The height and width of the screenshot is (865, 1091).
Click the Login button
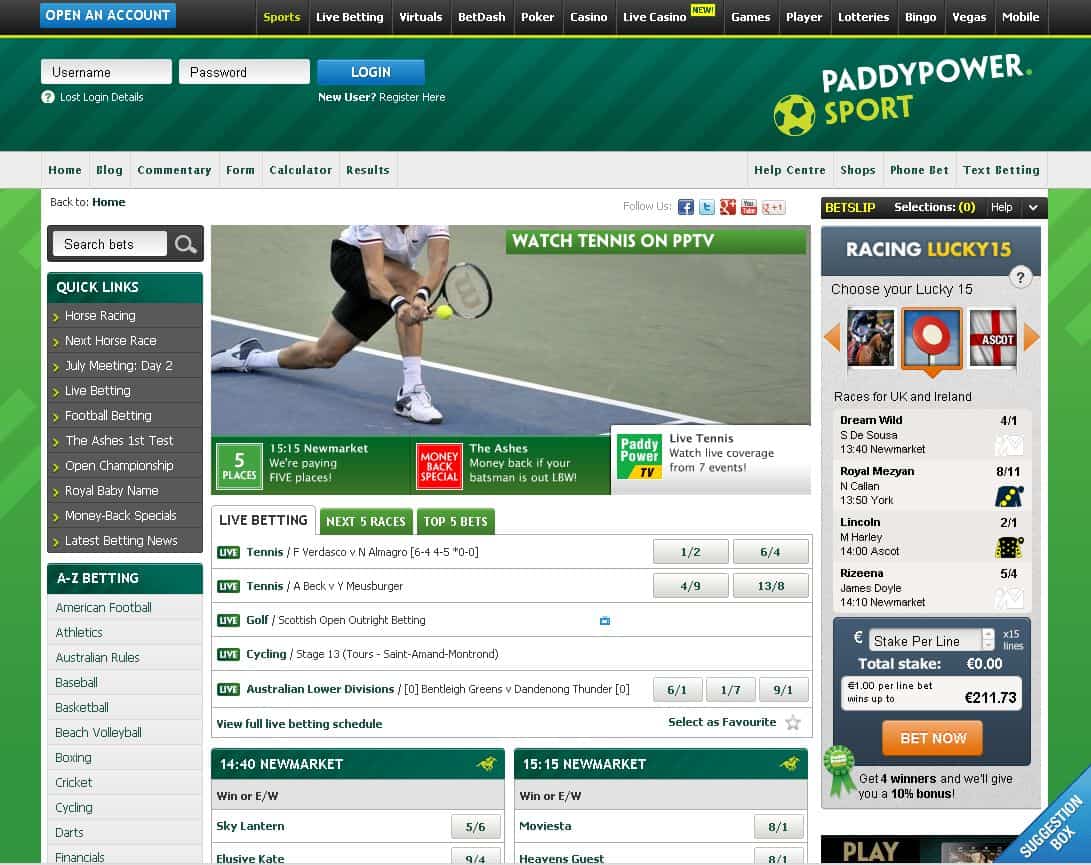371,72
